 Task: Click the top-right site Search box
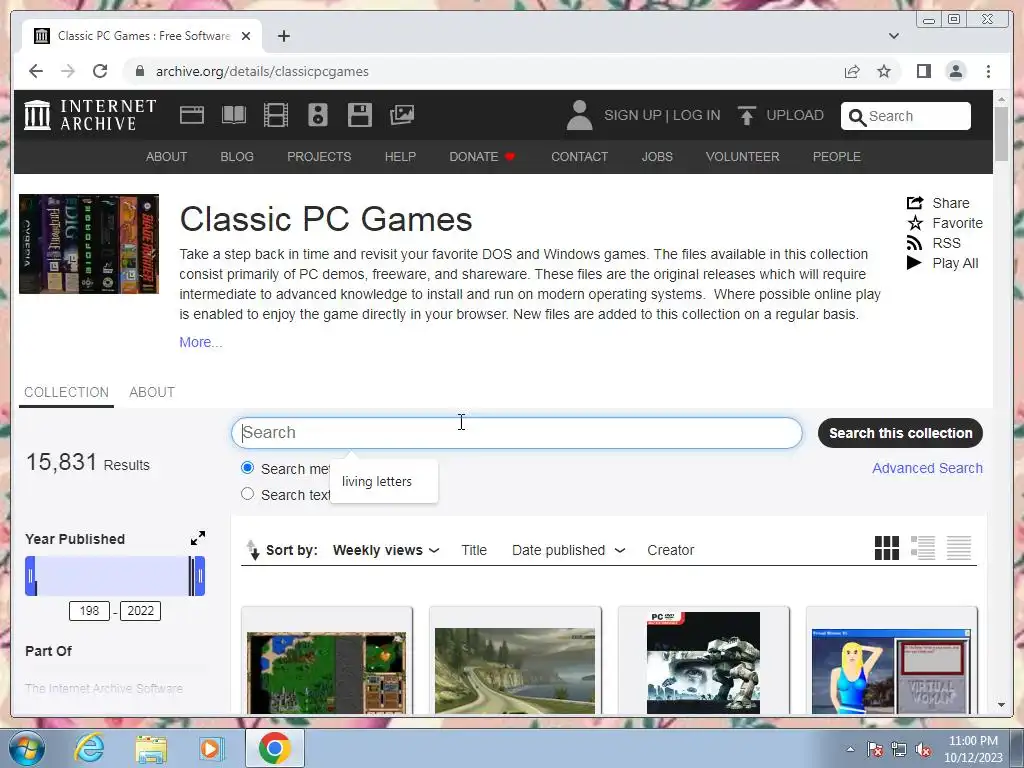[x=906, y=116]
